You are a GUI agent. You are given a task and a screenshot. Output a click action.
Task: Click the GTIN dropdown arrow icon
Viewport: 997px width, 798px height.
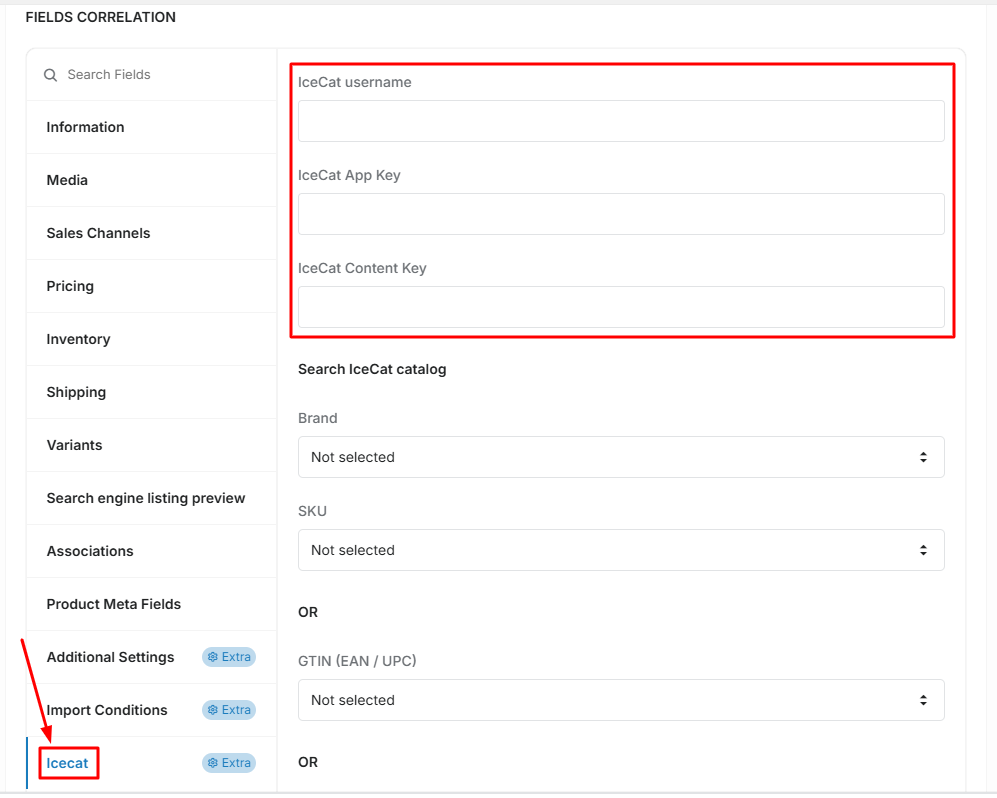[923, 700]
